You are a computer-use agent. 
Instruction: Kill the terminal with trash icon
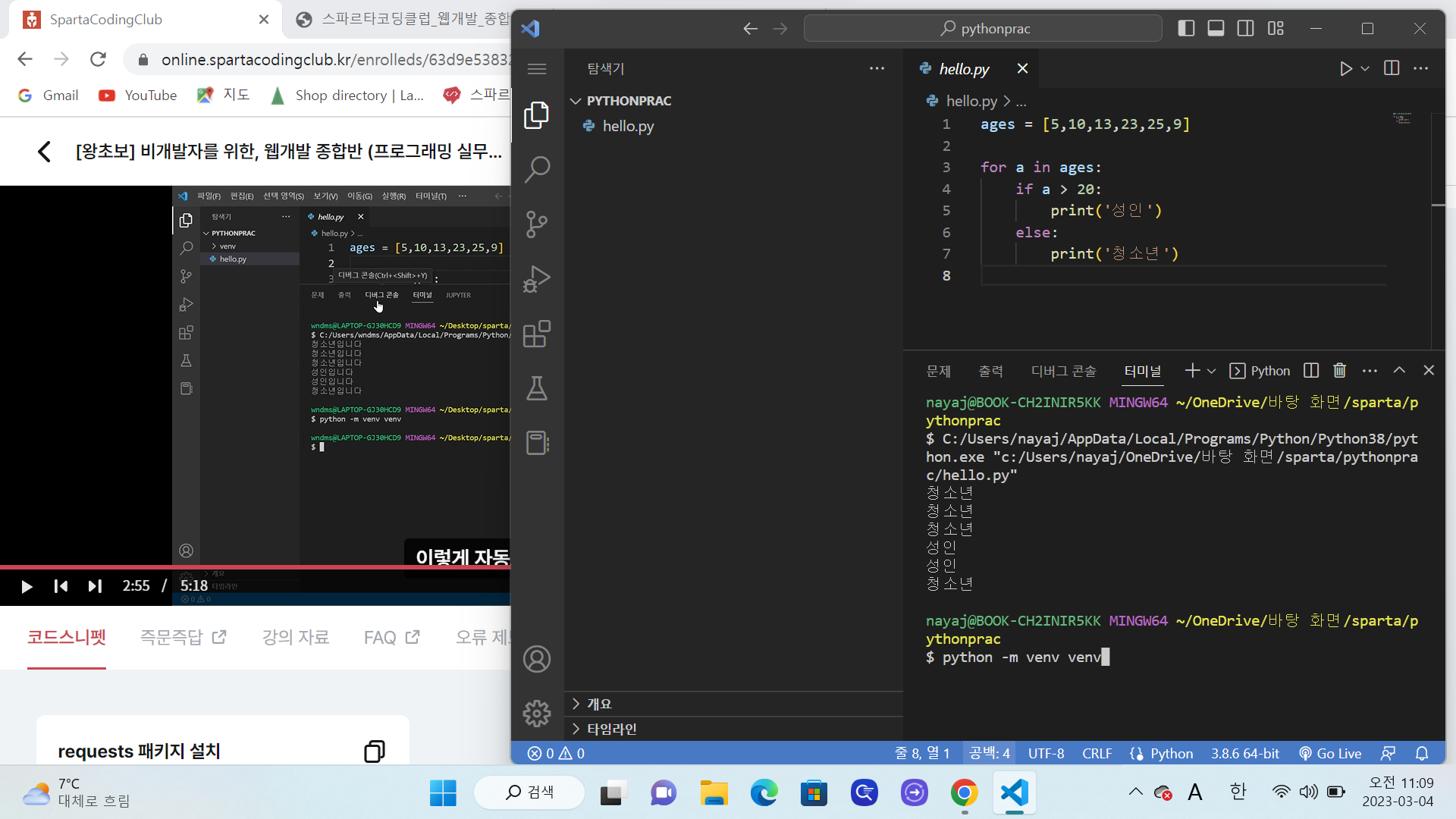coord(1340,370)
